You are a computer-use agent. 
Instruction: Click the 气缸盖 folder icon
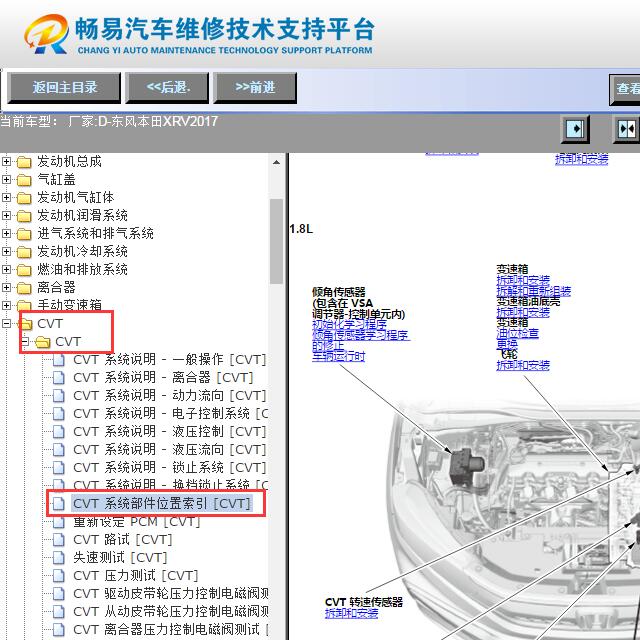coord(24,180)
